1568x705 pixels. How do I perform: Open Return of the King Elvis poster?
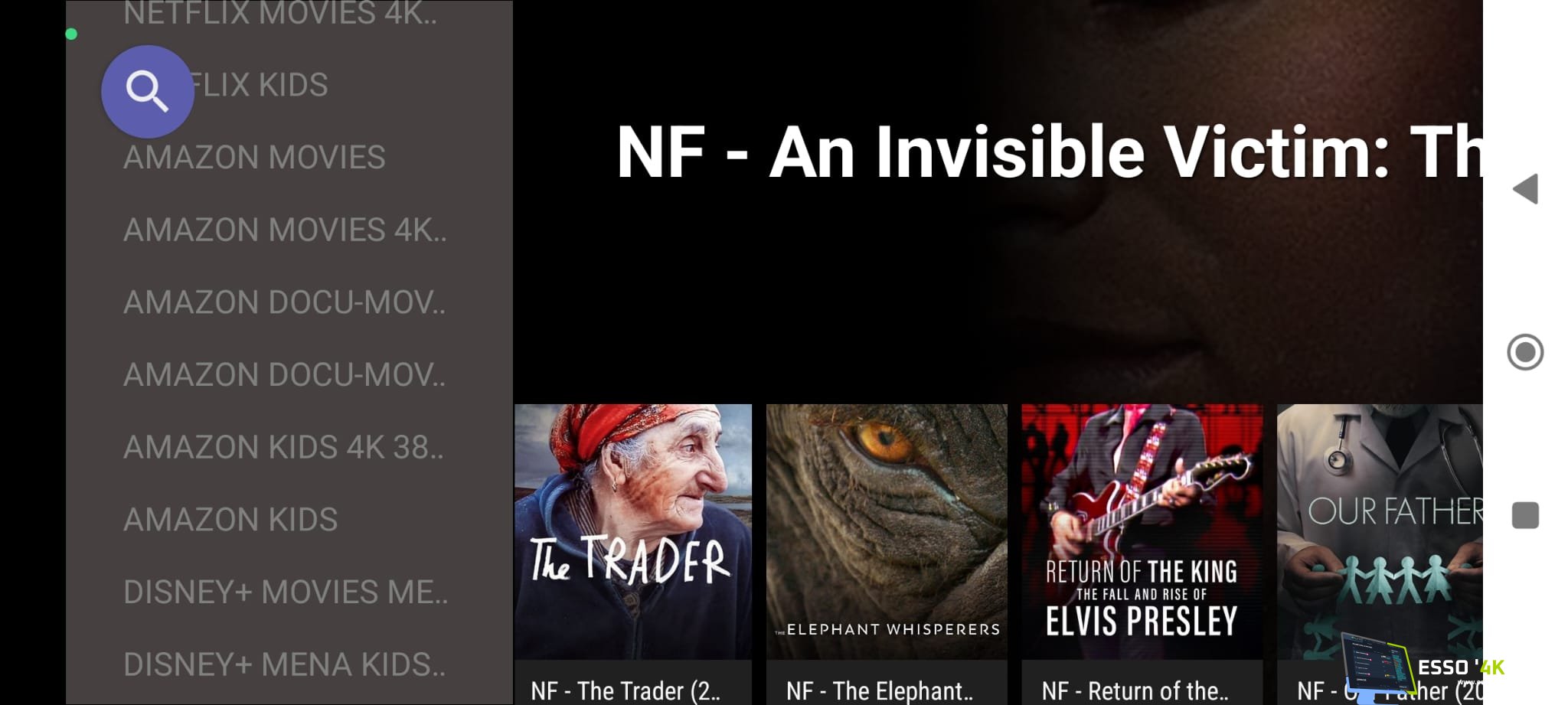click(x=1142, y=532)
